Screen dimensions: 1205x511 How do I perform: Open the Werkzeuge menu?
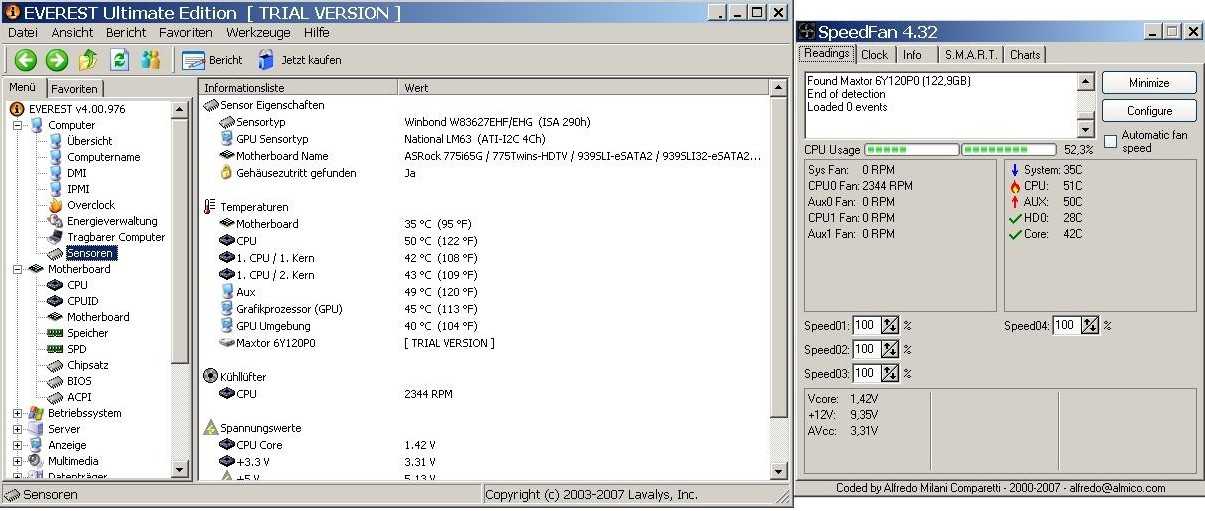pyautogui.click(x=258, y=33)
